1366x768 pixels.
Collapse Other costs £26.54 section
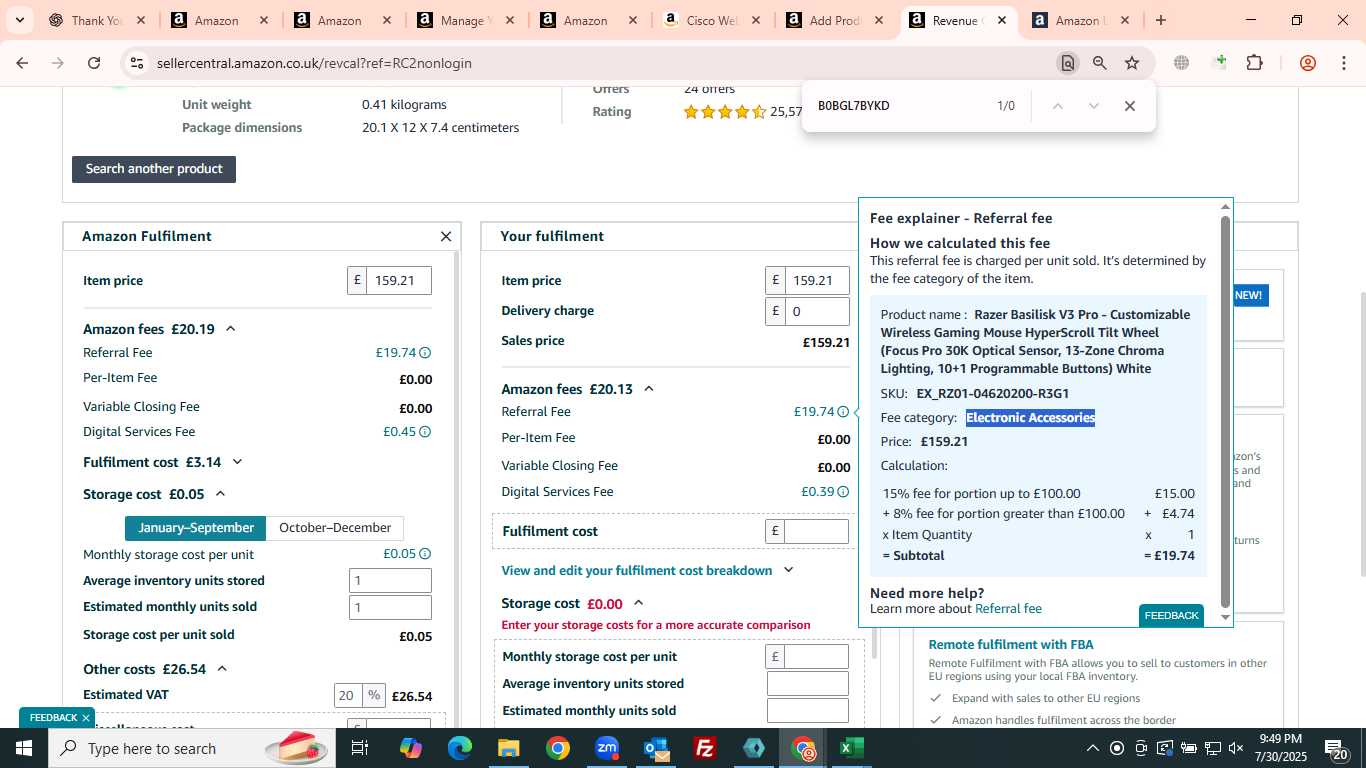point(222,669)
